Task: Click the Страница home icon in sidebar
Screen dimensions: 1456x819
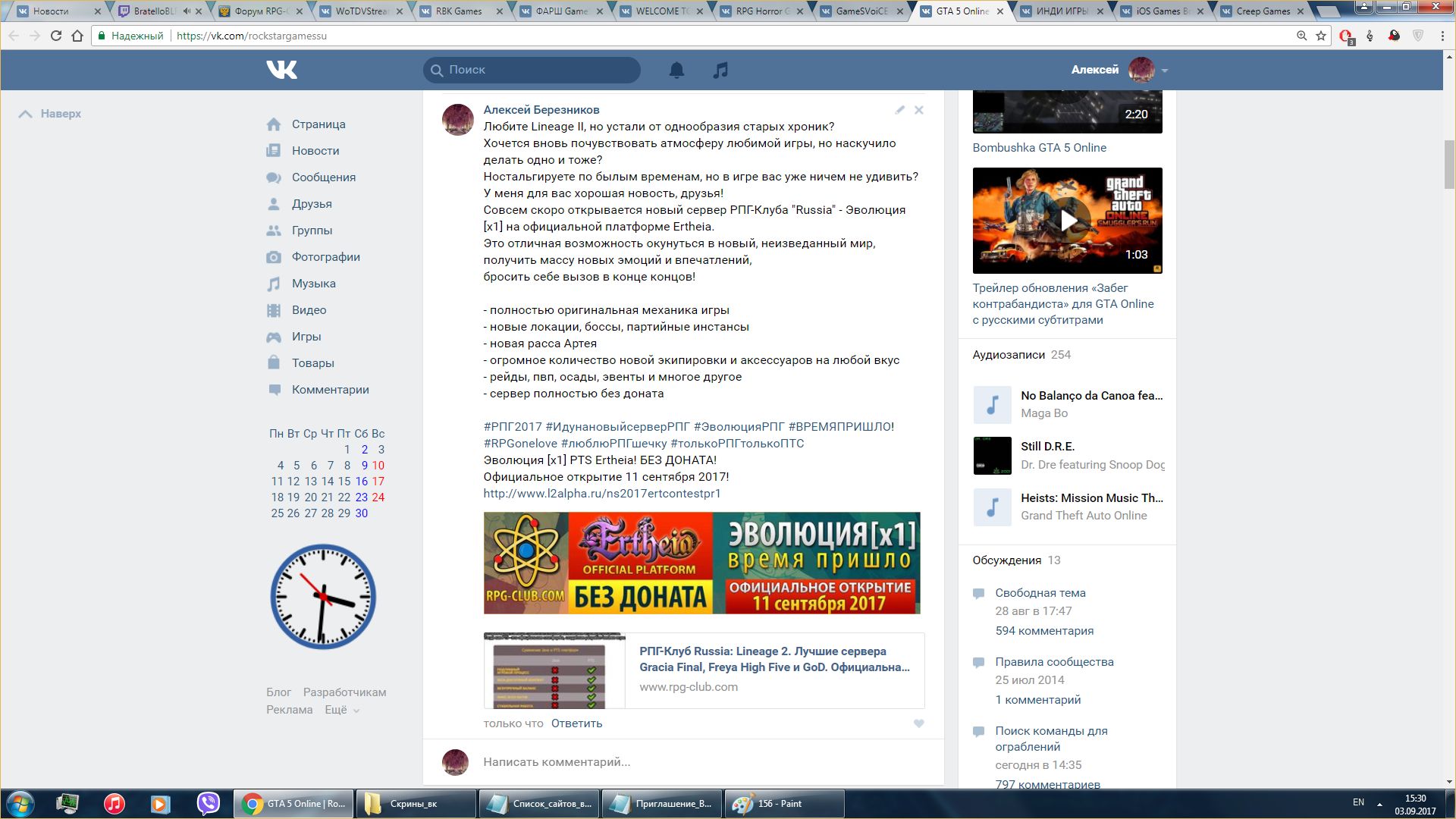Action: 274,124
